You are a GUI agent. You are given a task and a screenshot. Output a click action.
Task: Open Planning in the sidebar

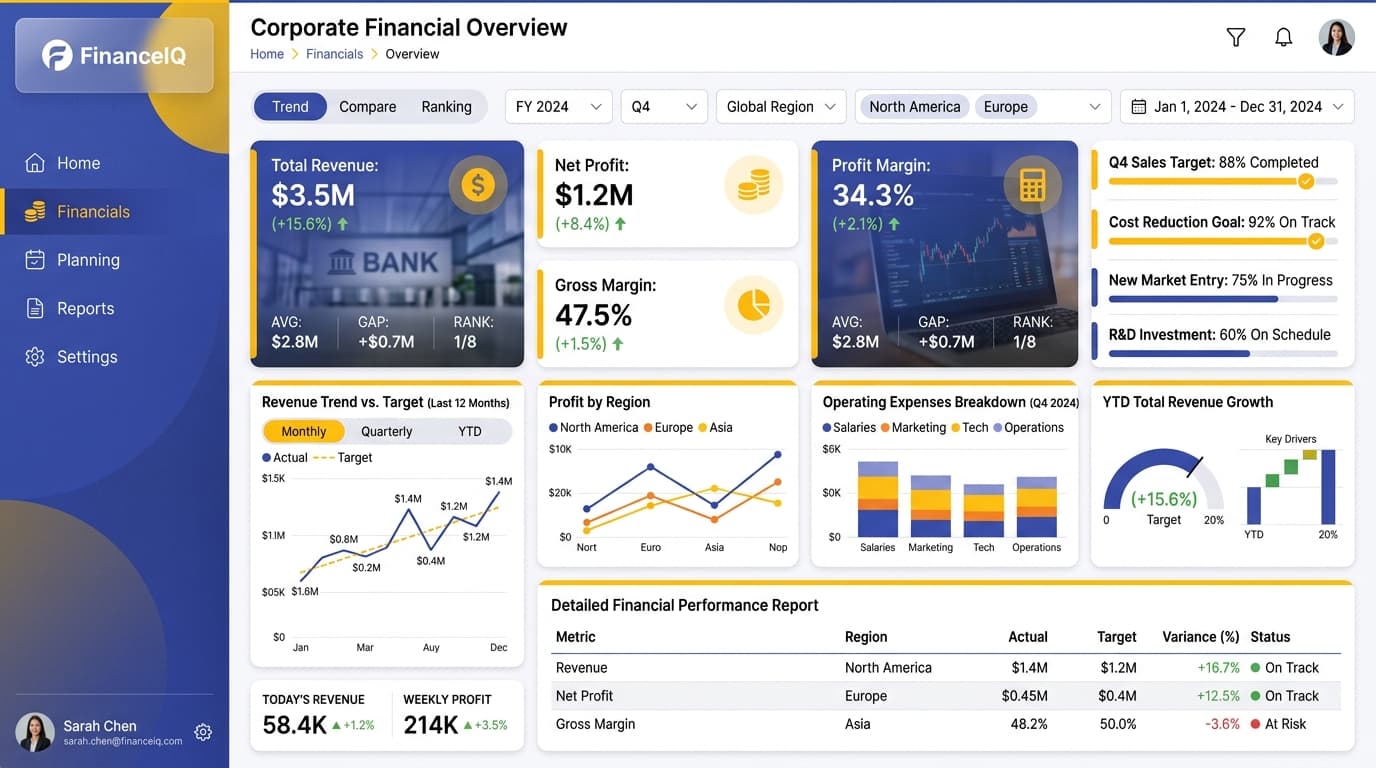114,260
